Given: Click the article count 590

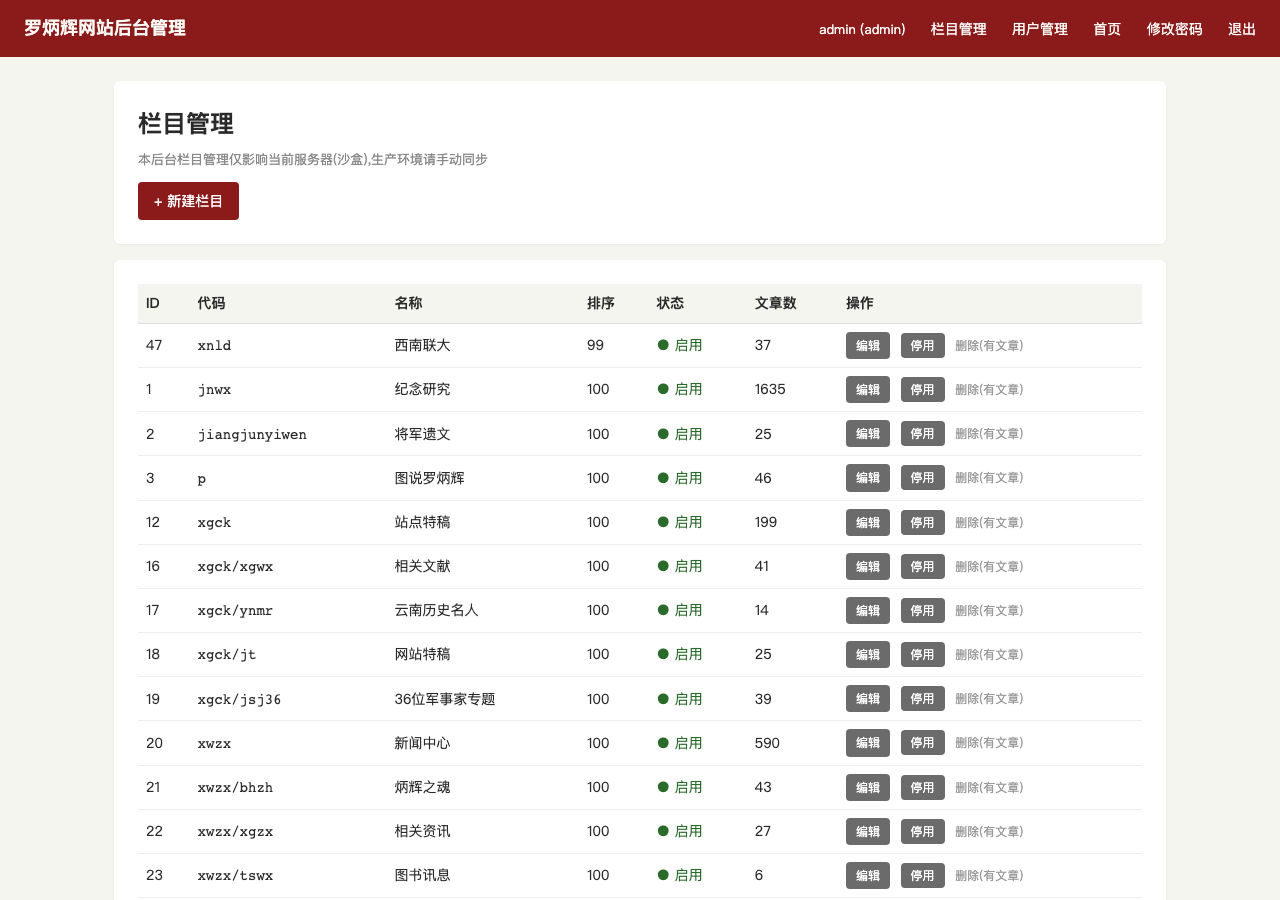Looking at the screenshot, I should tap(767, 743).
